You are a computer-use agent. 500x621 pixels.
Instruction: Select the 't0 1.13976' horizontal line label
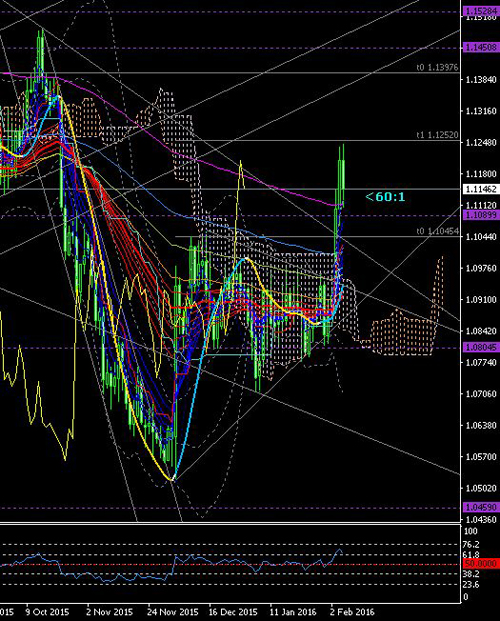pyautogui.click(x=437, y=67)
